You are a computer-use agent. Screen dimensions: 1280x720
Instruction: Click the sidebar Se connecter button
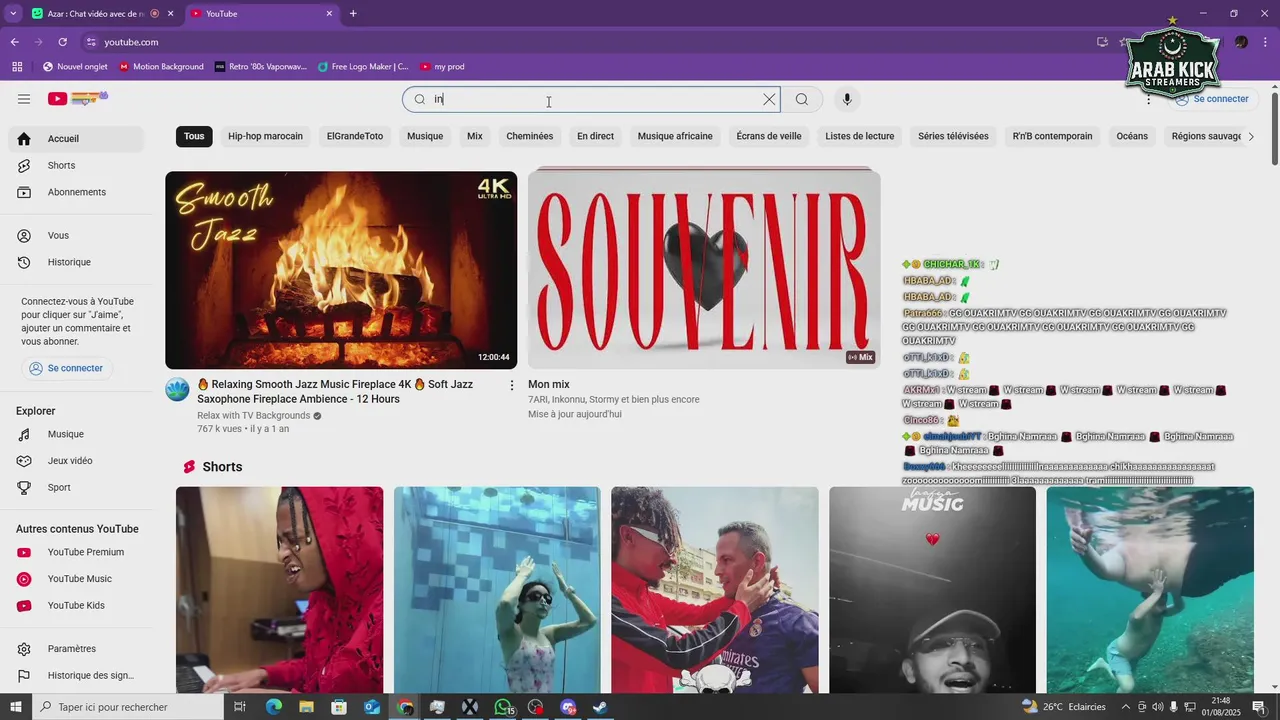tap(66, 368)
